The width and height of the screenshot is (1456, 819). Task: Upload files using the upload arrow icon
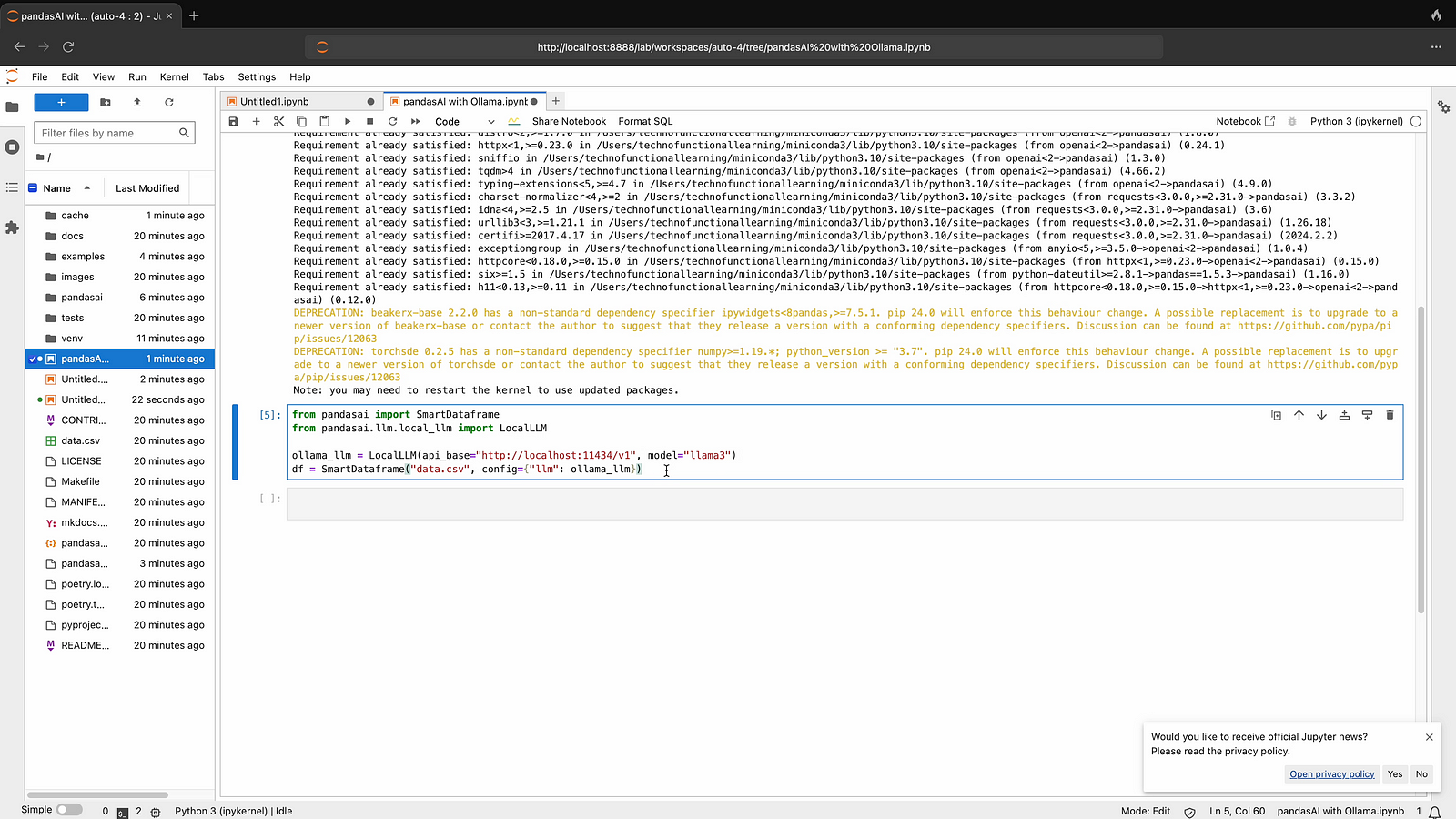137,103
